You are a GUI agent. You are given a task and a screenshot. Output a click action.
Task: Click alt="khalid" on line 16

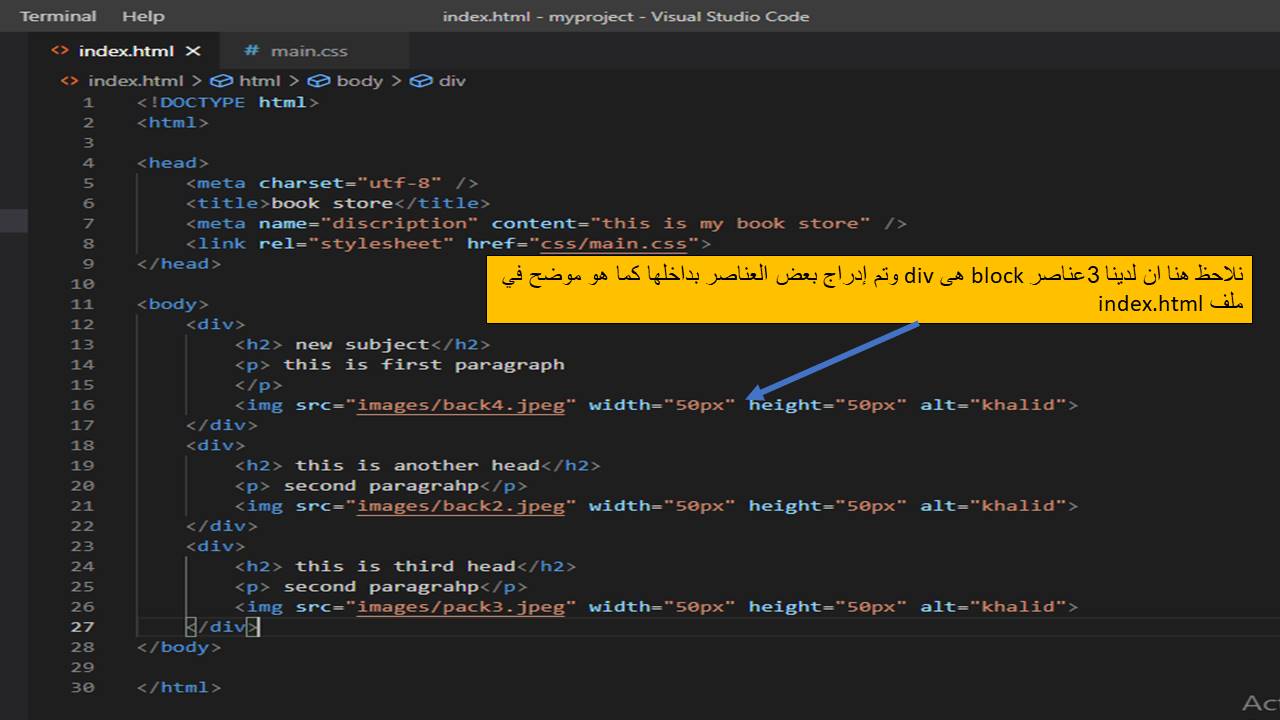pyautogui.click(x=993, y=405)
